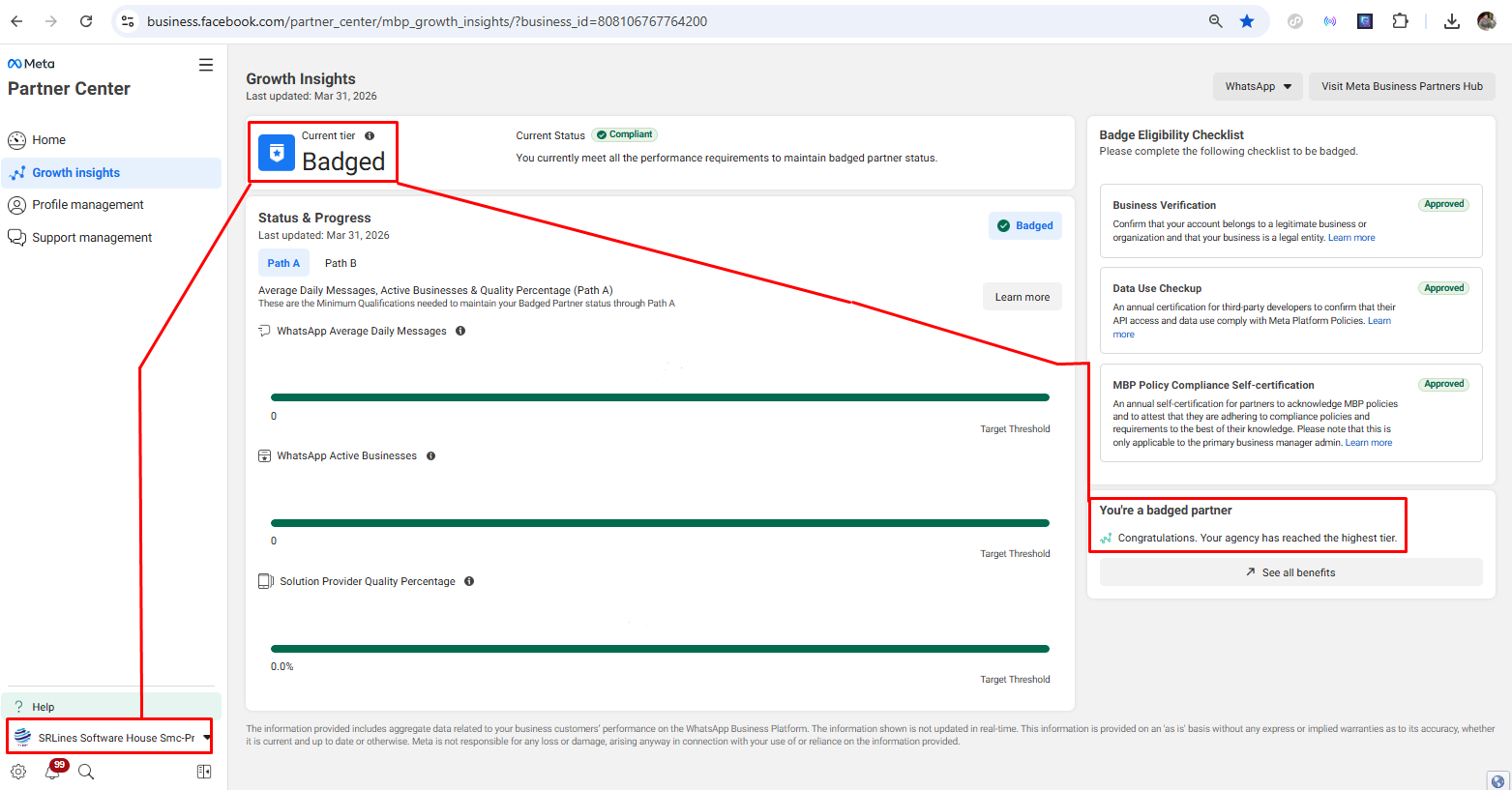Go to Support management in sidebar
Screen dimensions: 1512x790
tap(92, 238)
